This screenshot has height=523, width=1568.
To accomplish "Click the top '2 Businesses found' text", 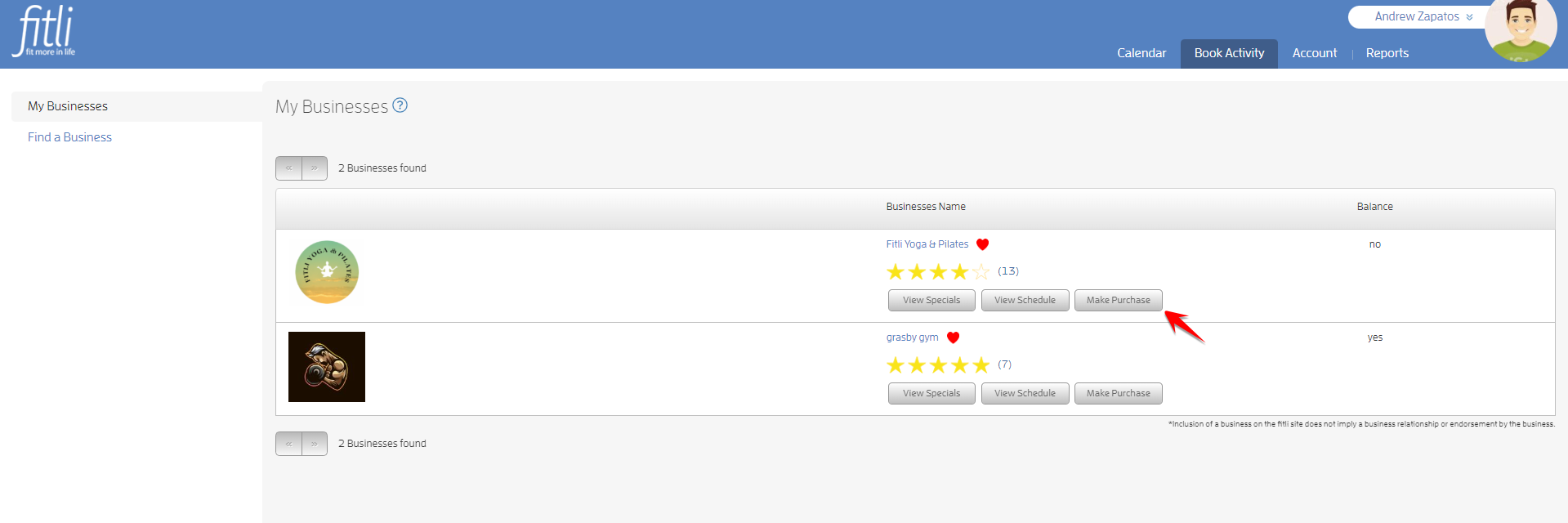I will [382, 168].
